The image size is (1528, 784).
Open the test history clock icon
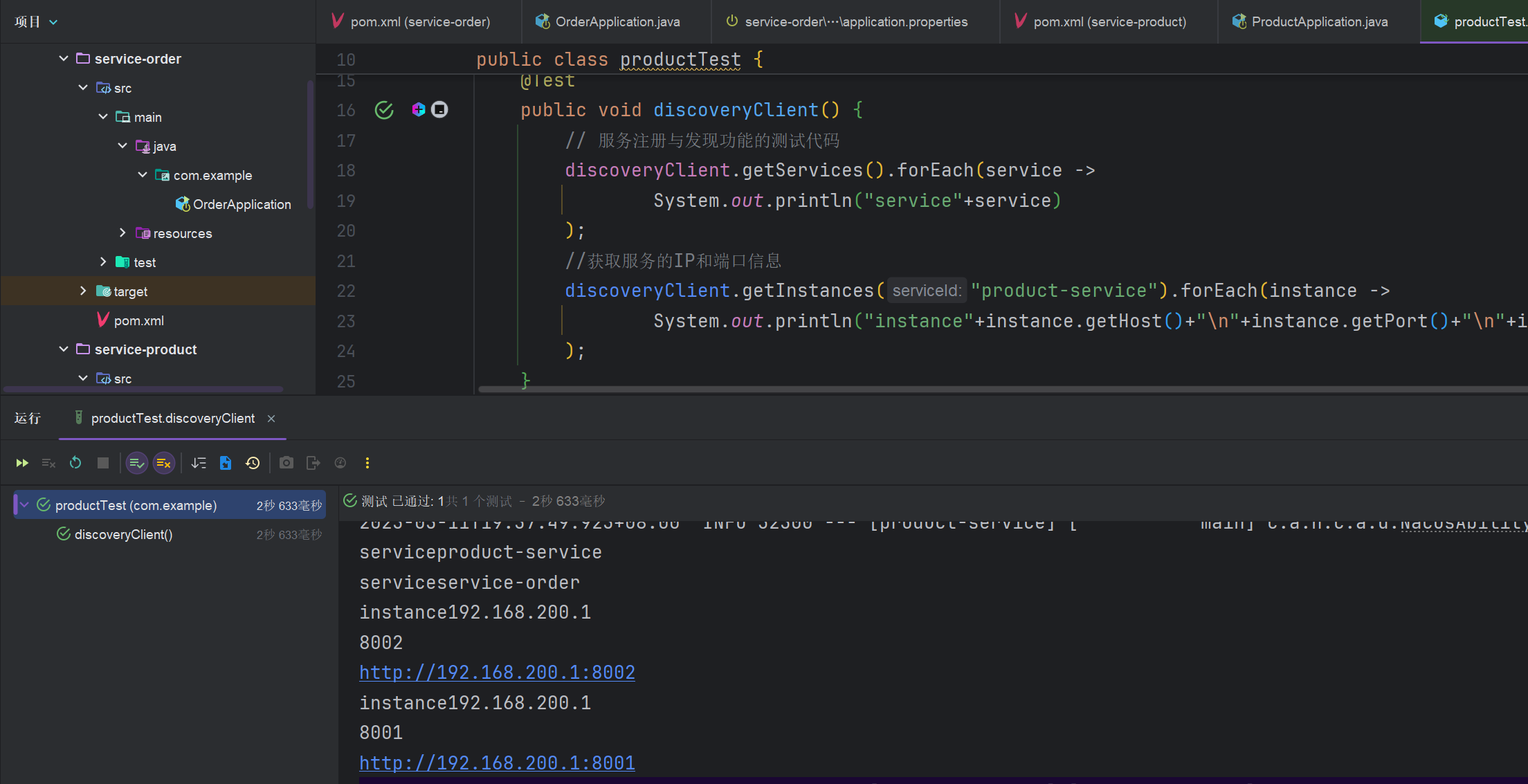pos(253,463)
